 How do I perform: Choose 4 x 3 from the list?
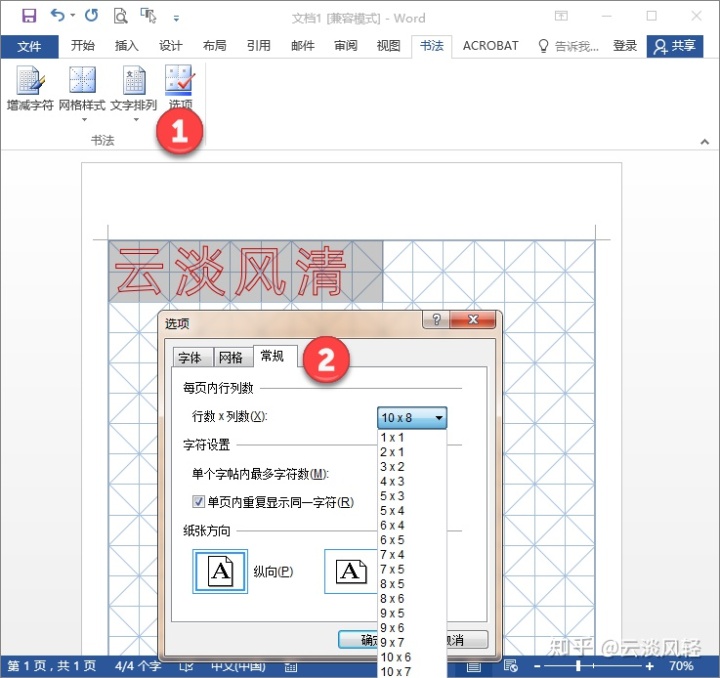click(x=411, y=482)
